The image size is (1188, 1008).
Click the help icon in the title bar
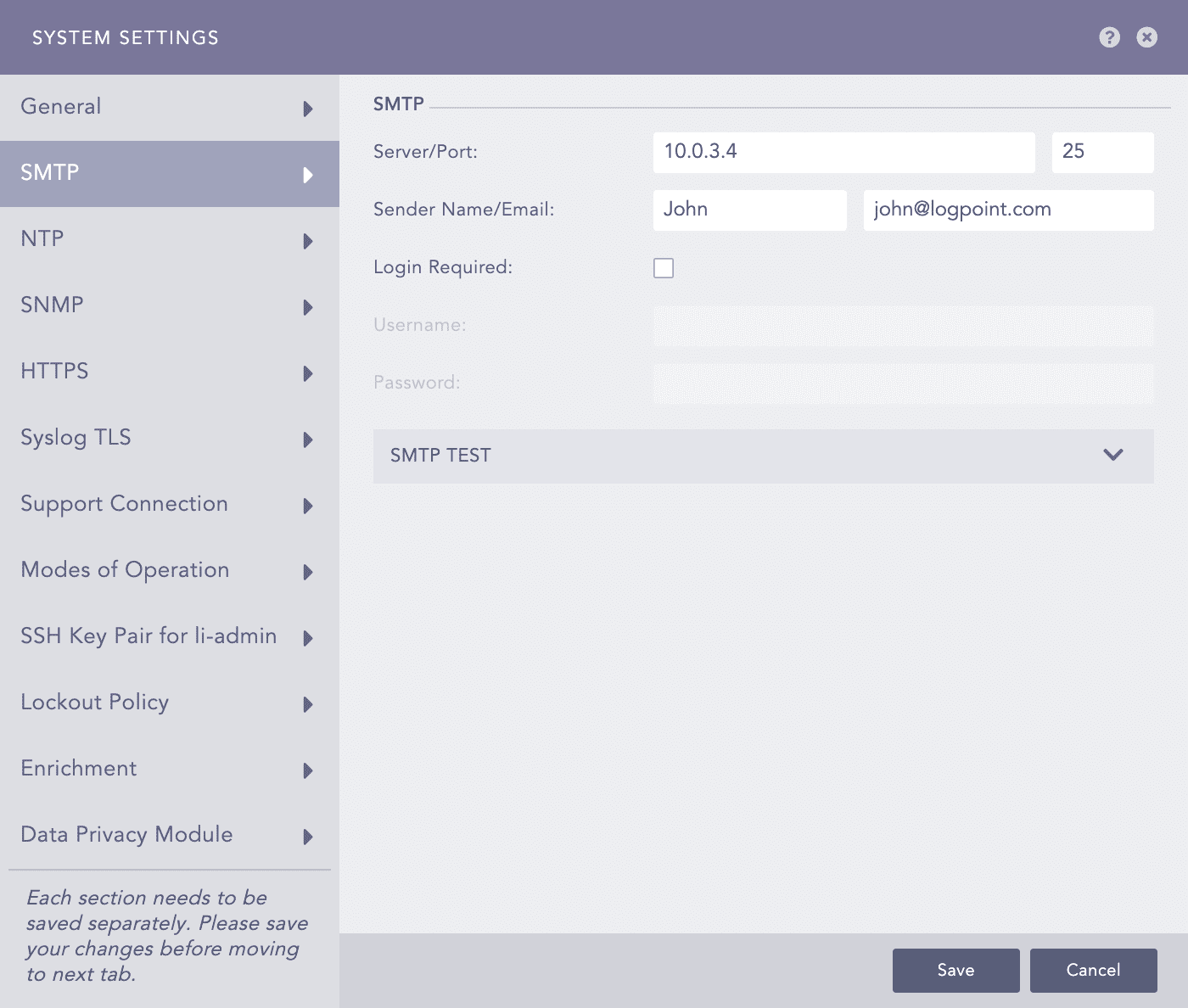(x=1109, y=37)
